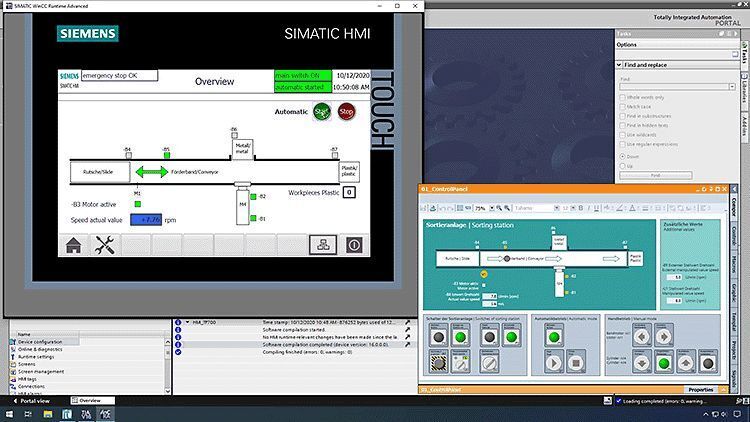Viewport: 750px width, 422px height.
Task: Click the square Stop button in Automatic mode group
Action: (x=576, y=363)
